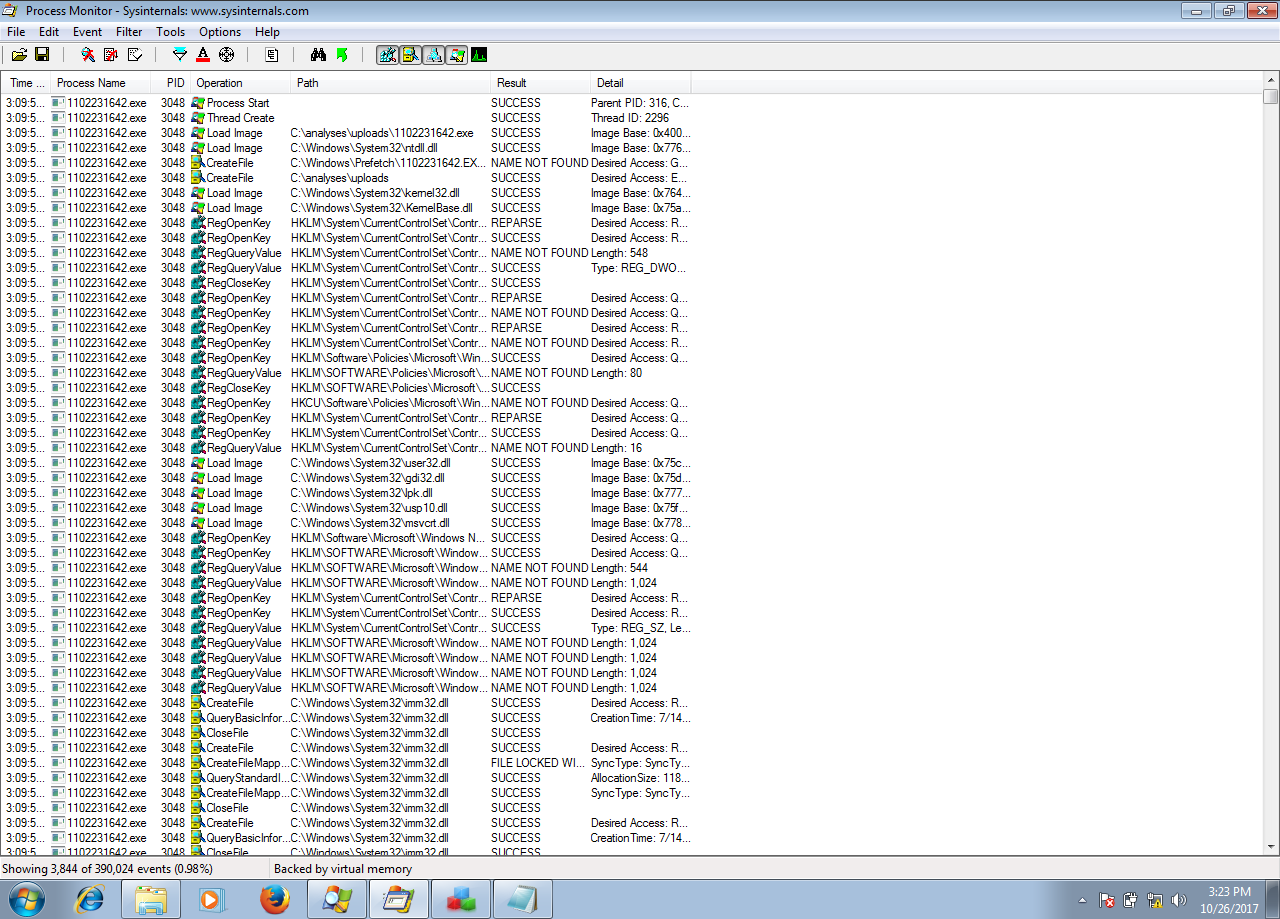Toggle Autoscroll in the toolbar
This screenshot has height=919, width=1280.
point(111,55)
